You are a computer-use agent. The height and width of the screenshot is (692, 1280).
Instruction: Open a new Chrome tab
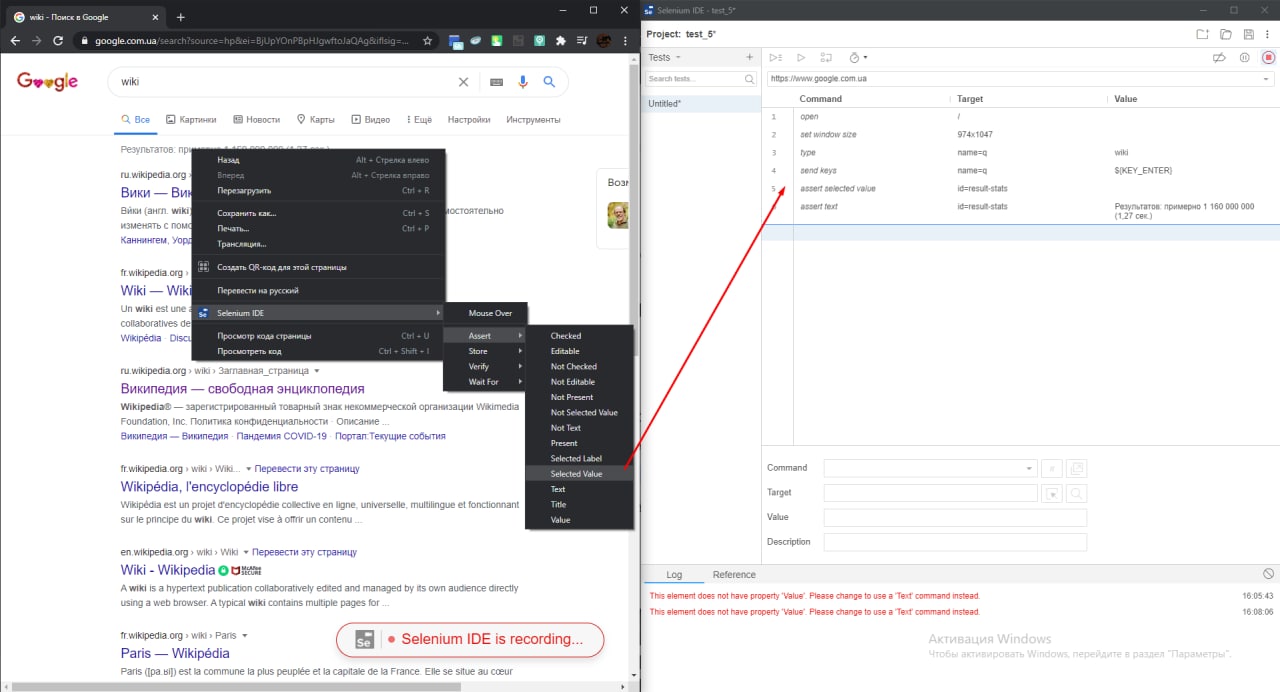click(181, 17)
